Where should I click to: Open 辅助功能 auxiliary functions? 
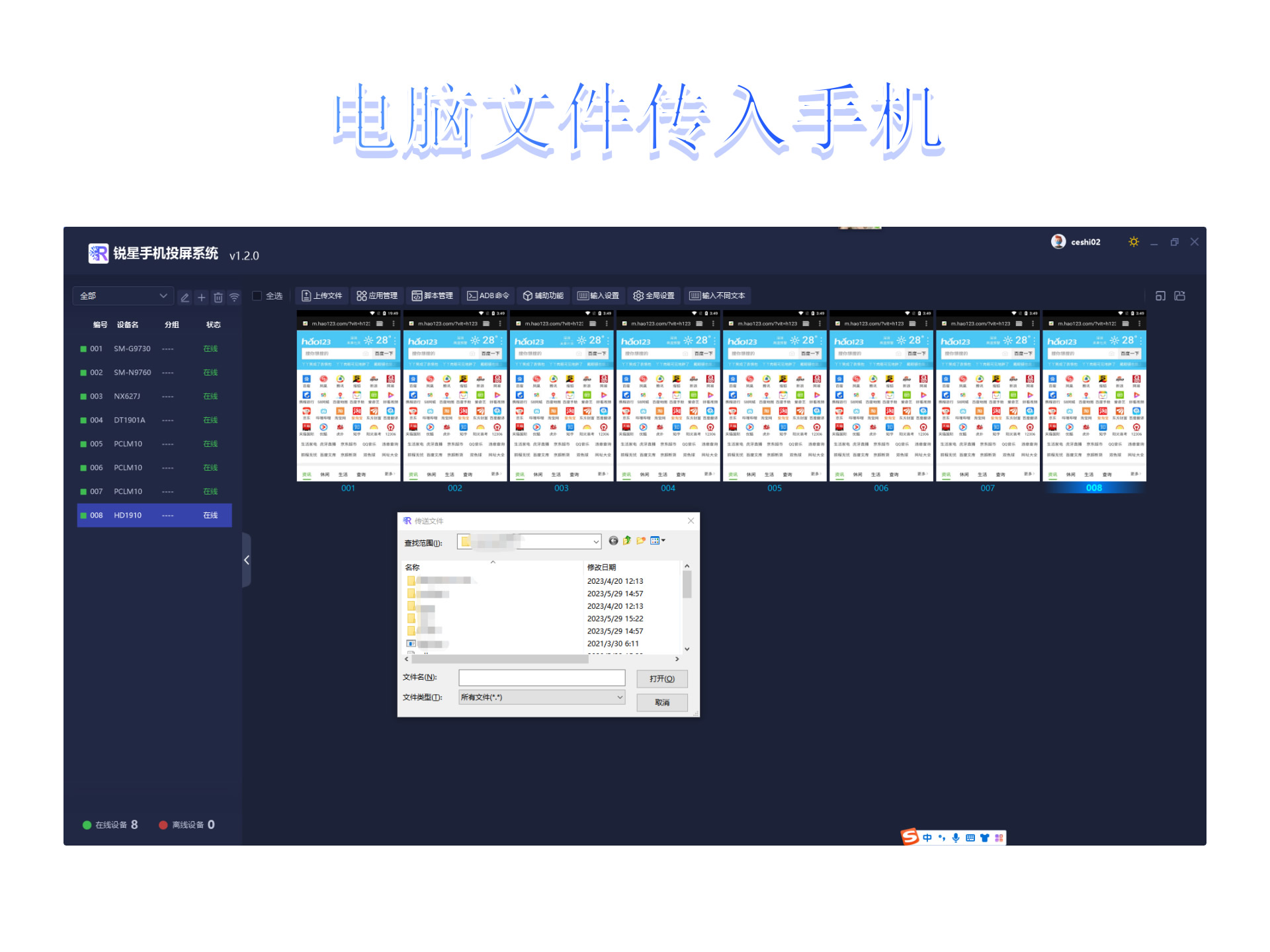click(x=543, y=296)
